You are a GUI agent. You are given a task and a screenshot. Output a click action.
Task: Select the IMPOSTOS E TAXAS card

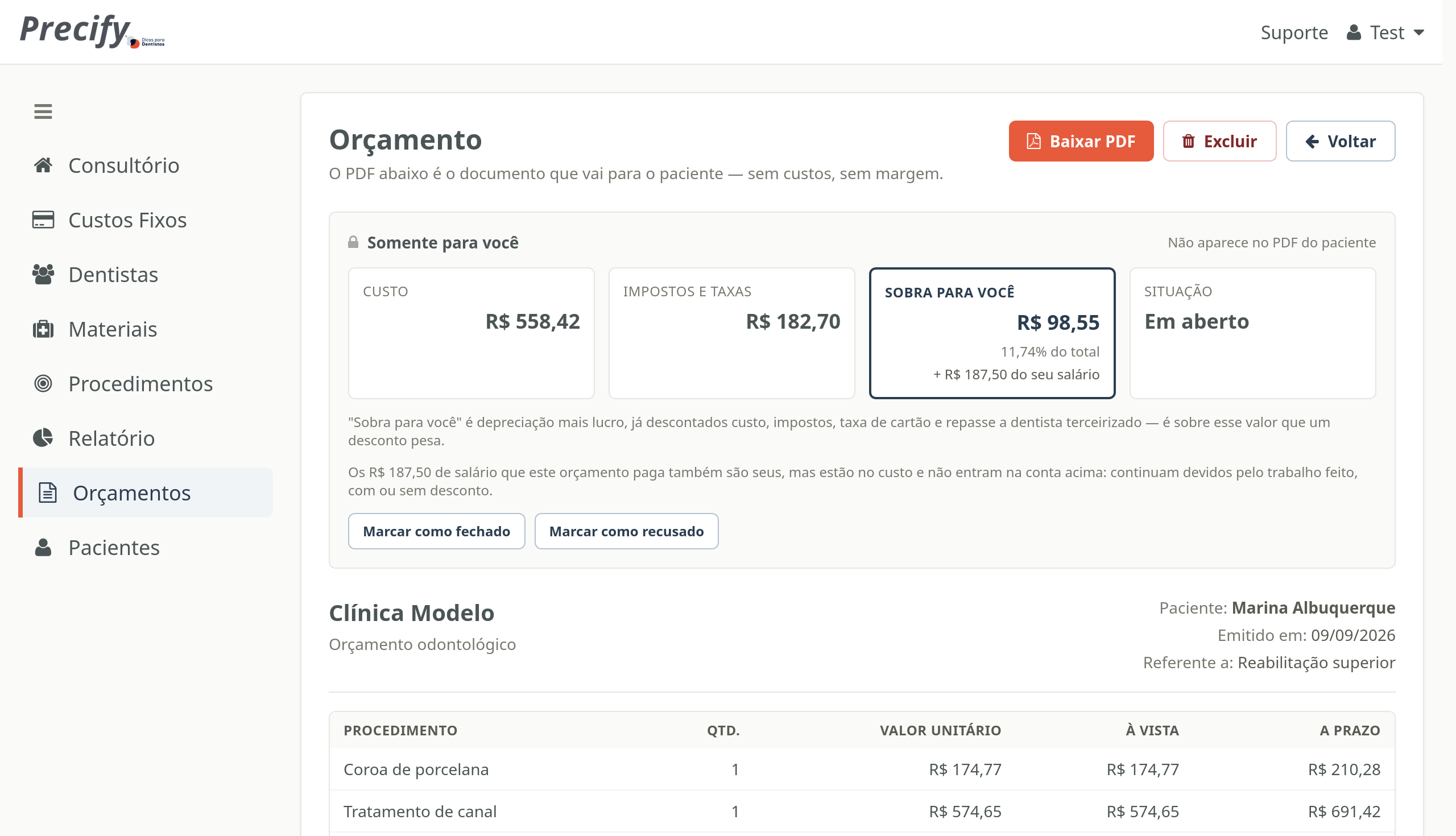tap(732, 333)
